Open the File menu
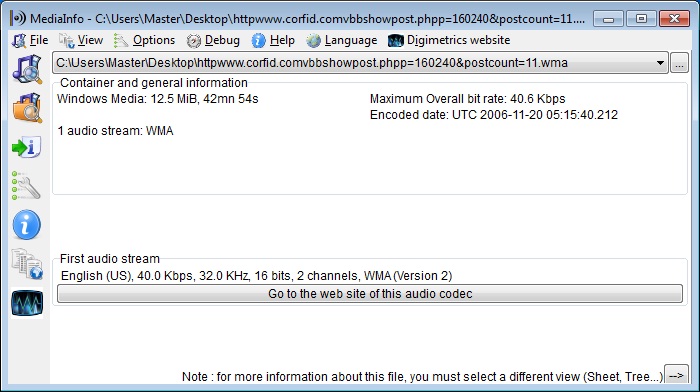This screenshot has width=700, height=392. click(x=30, y=40)
